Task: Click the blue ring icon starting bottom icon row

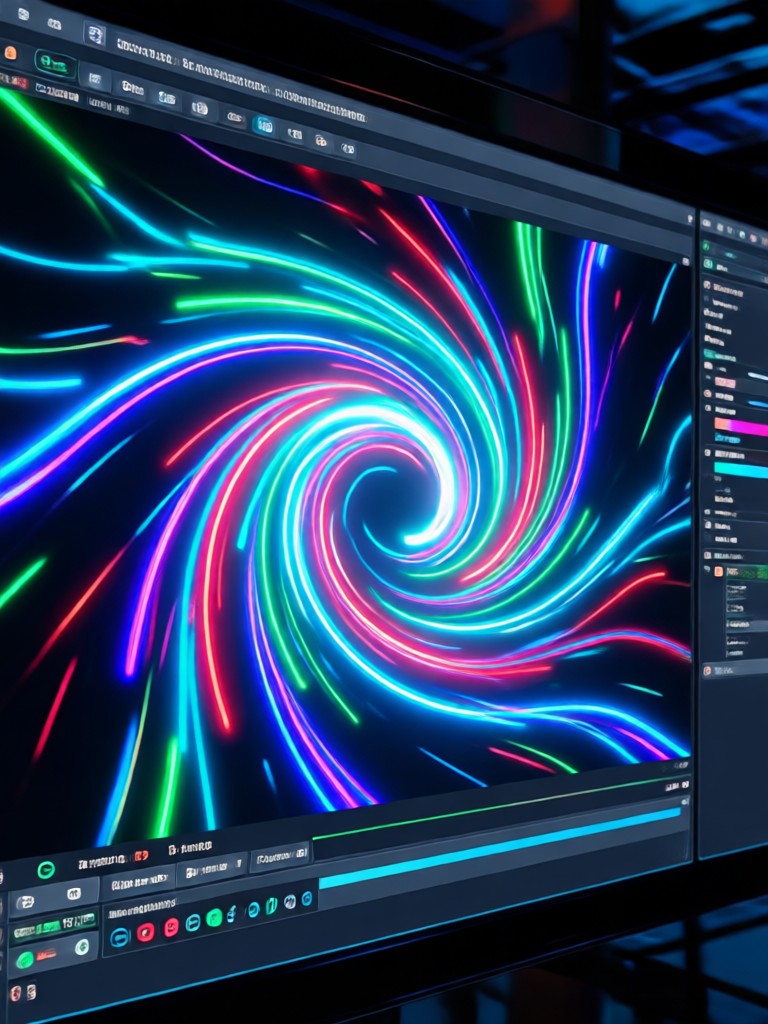Action: pos(120,938)
